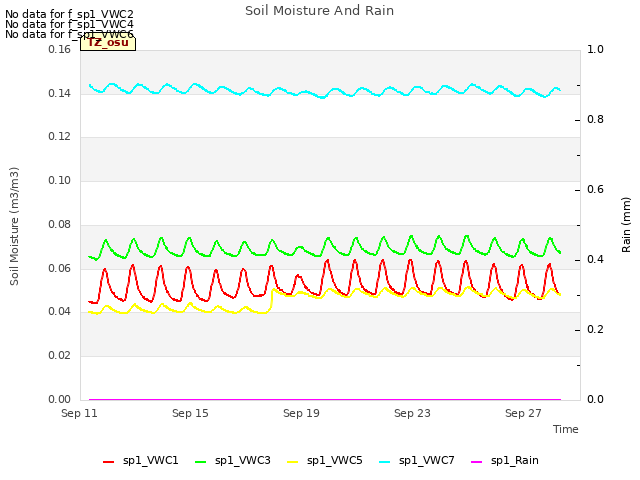
Task: Click the step jump in the yellow VWC5 line
Action: pyautogui.click(x=272, y=301)
